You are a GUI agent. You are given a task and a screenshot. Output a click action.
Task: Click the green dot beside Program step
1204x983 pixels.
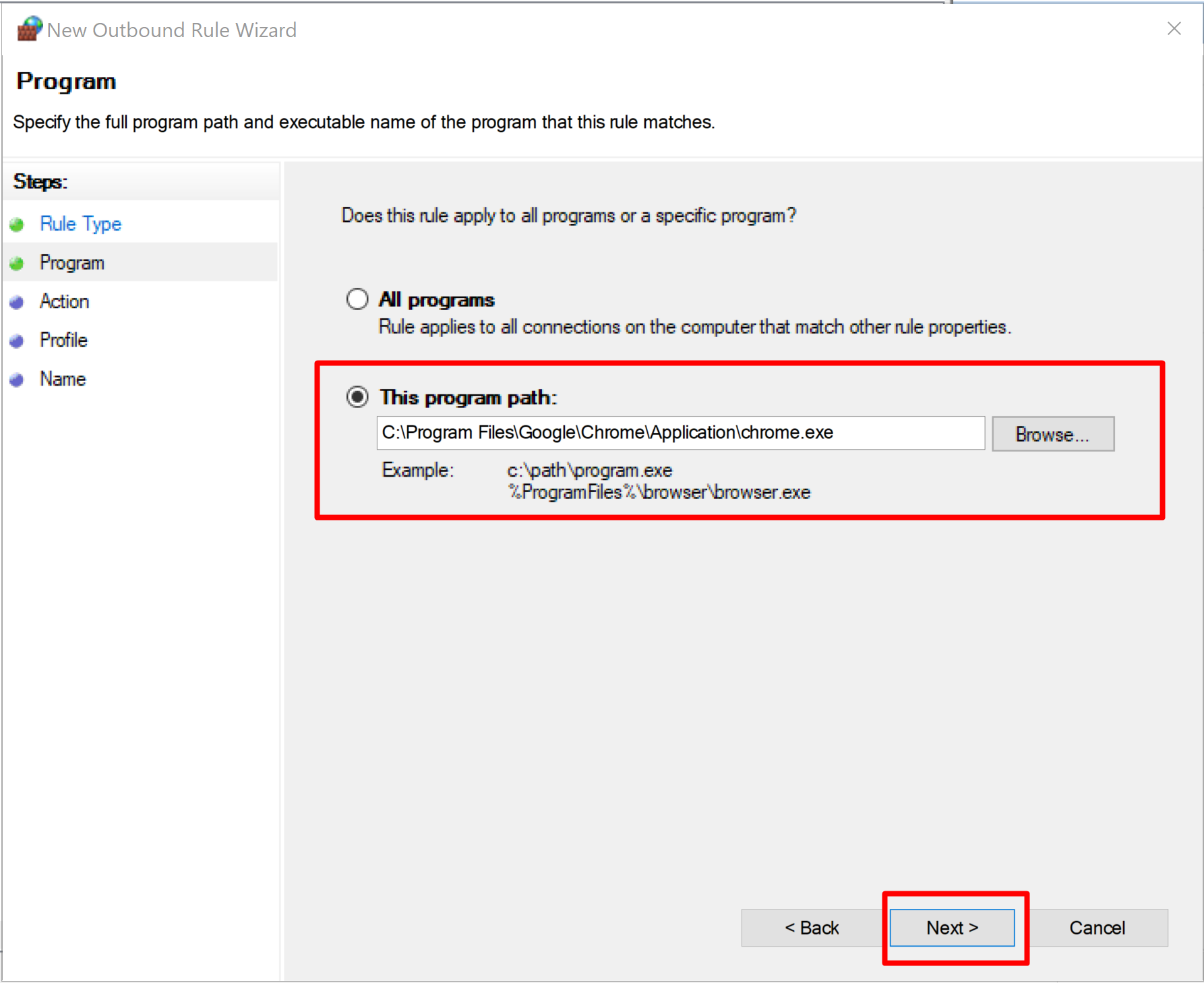pos(17,263)
